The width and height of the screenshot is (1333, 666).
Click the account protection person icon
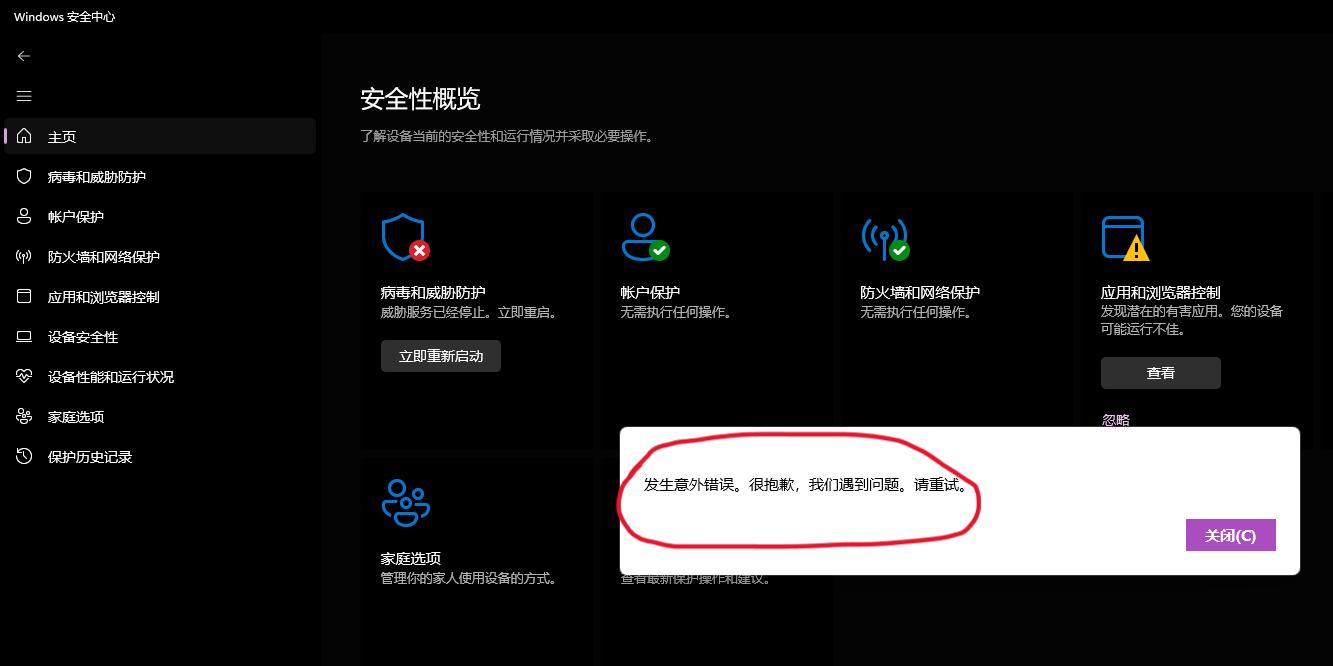645,238
